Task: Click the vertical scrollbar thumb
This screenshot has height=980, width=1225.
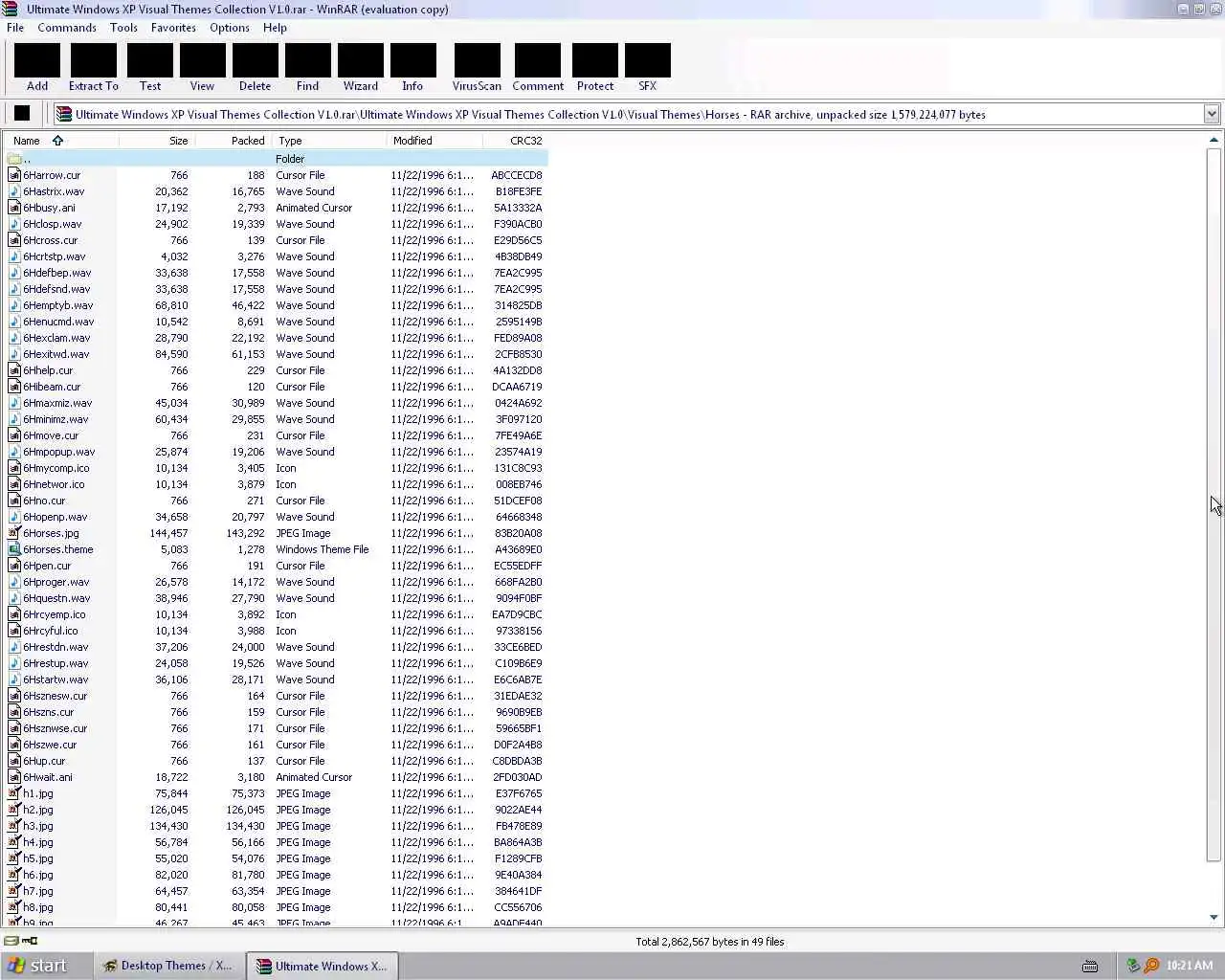Action: 1214,503
